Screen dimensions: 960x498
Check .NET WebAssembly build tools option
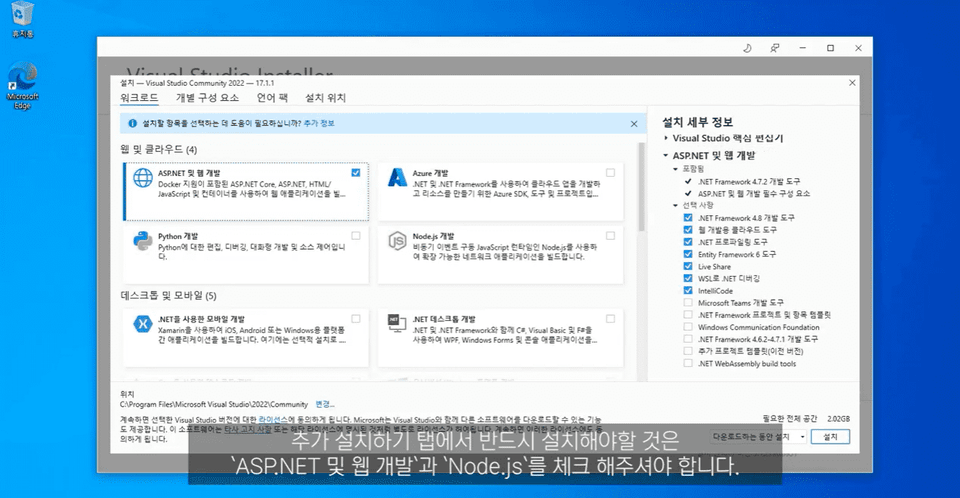click(x=688, y=363)
